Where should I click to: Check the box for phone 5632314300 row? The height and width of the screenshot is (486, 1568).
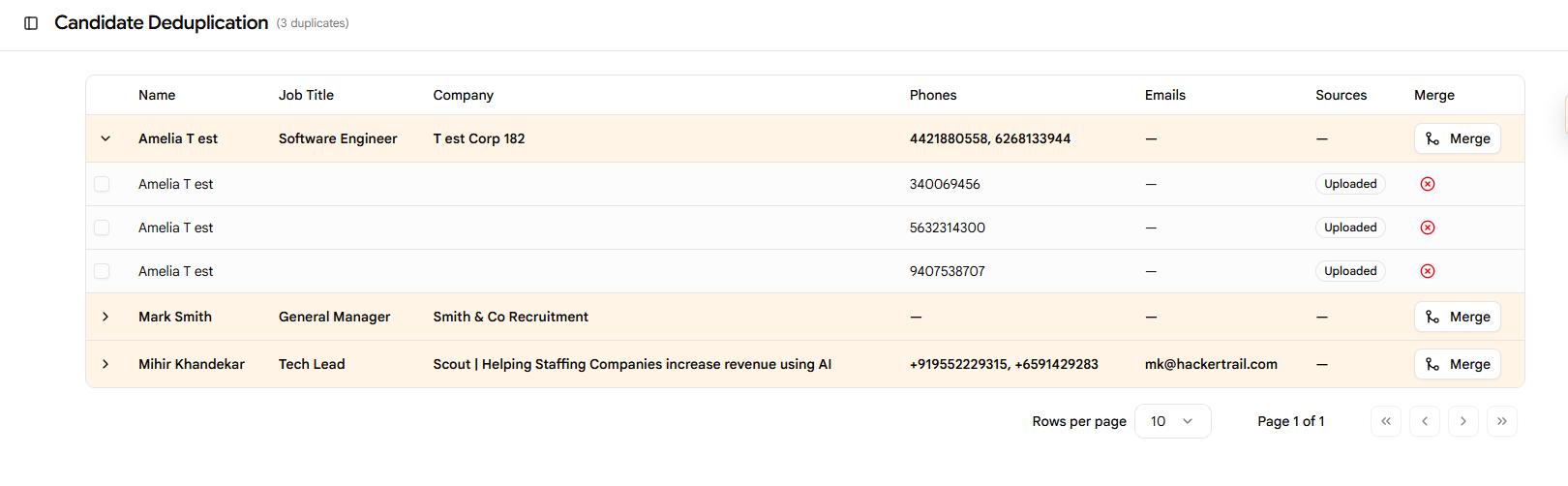[x=102, y=228]
